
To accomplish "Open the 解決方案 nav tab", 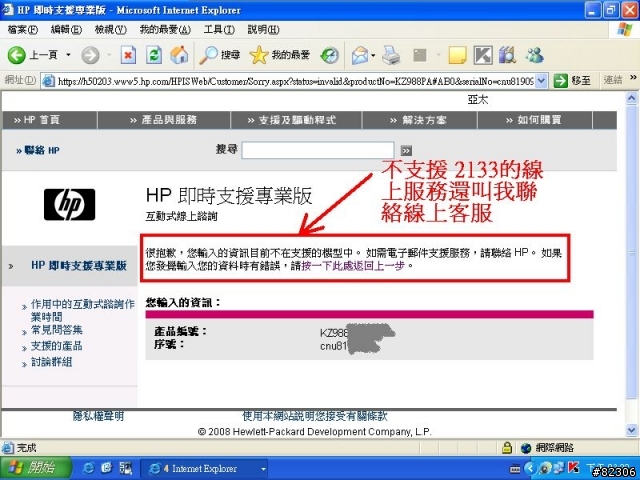I will pos(418,120).
